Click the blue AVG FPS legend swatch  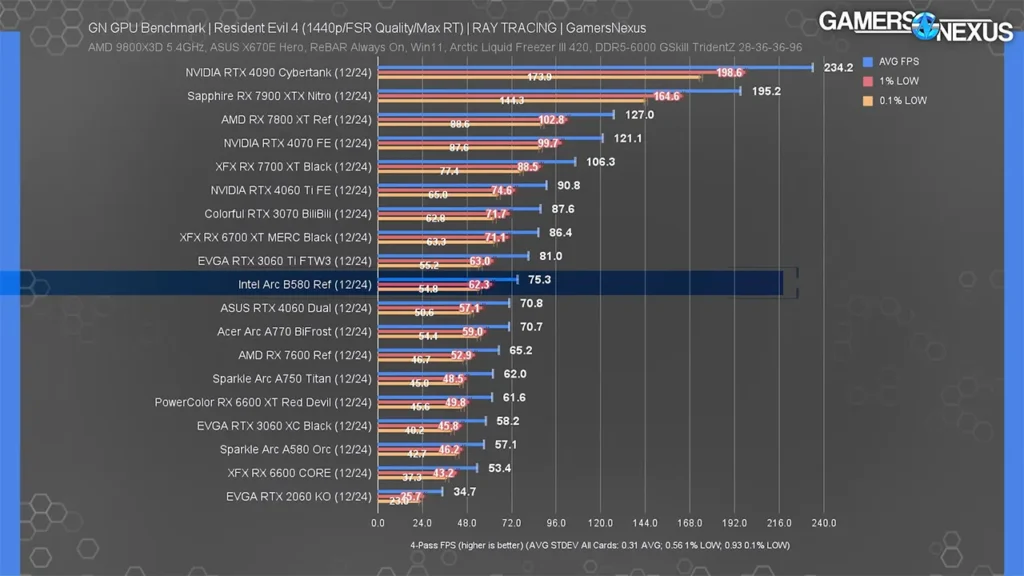(868, 61)
